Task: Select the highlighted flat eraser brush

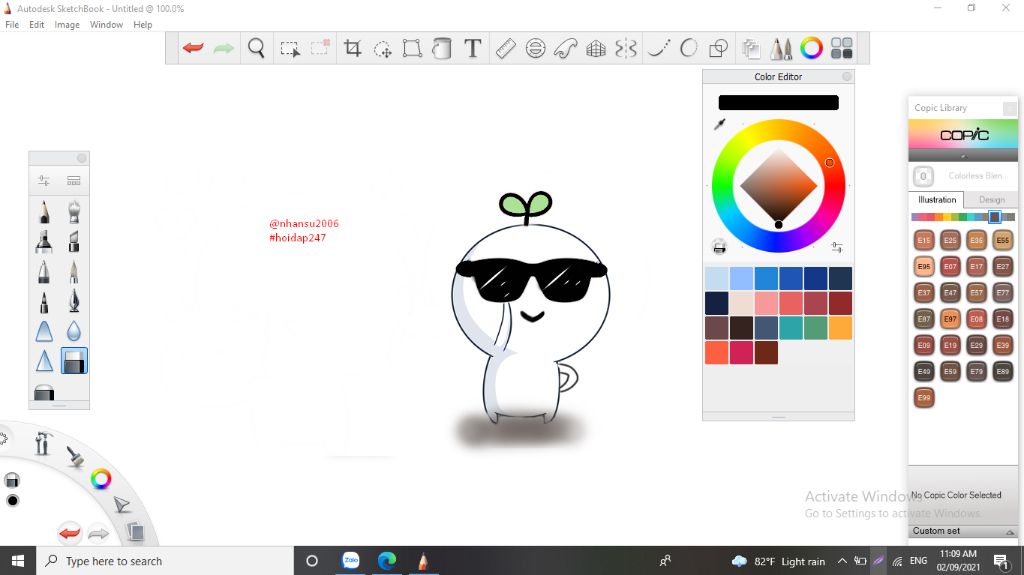Action: point(74,361)
